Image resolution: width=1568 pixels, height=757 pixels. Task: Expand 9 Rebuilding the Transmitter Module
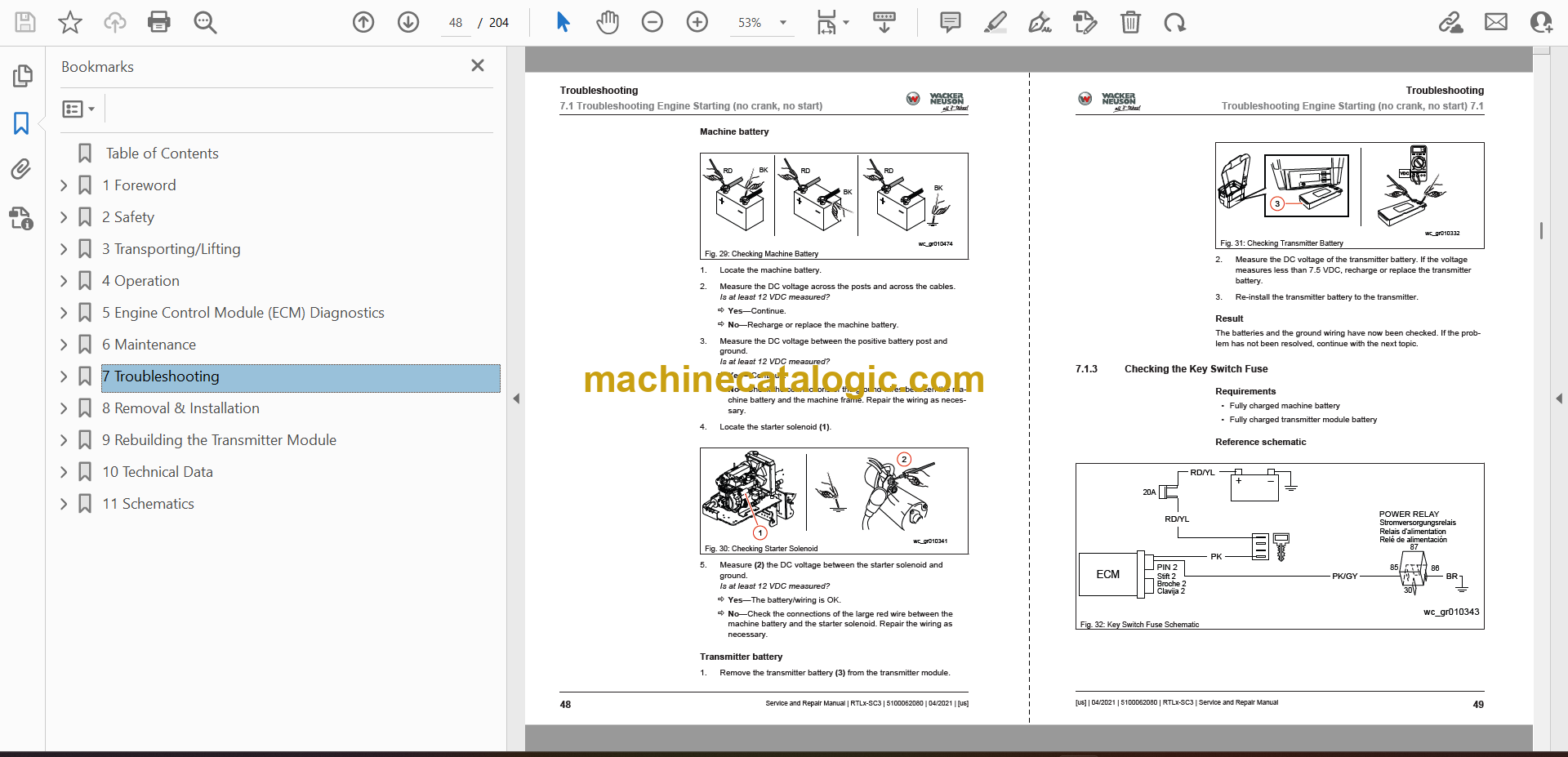pos(64,440)
